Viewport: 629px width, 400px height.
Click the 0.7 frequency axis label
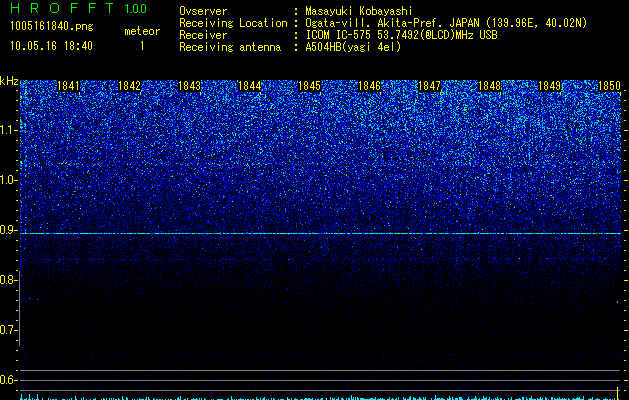tap(9, 330)
